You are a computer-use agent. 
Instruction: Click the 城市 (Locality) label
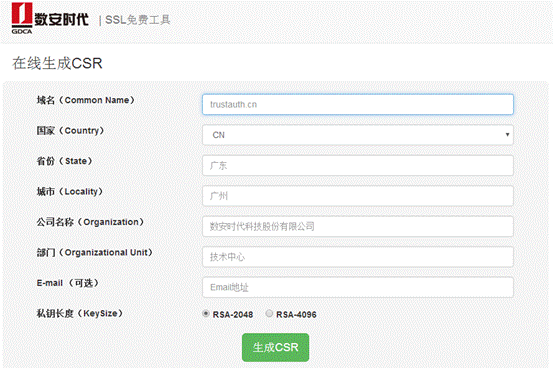pyautogui.click(x=70, y=192)
